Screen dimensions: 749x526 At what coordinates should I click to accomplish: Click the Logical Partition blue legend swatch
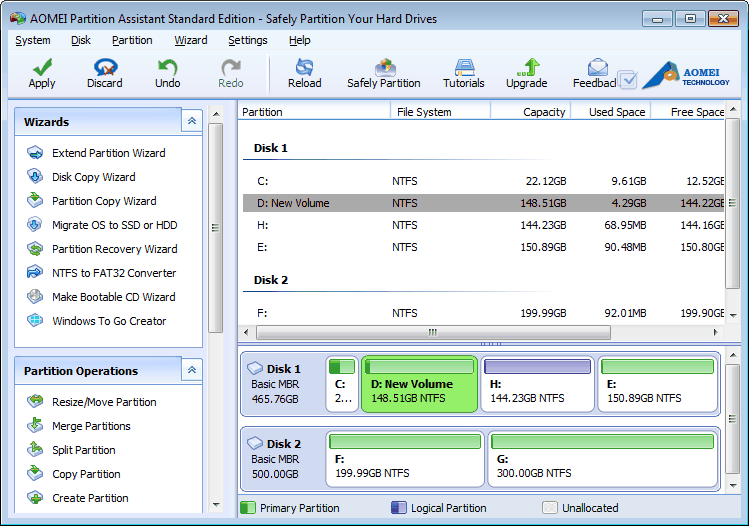click(399, 507)
